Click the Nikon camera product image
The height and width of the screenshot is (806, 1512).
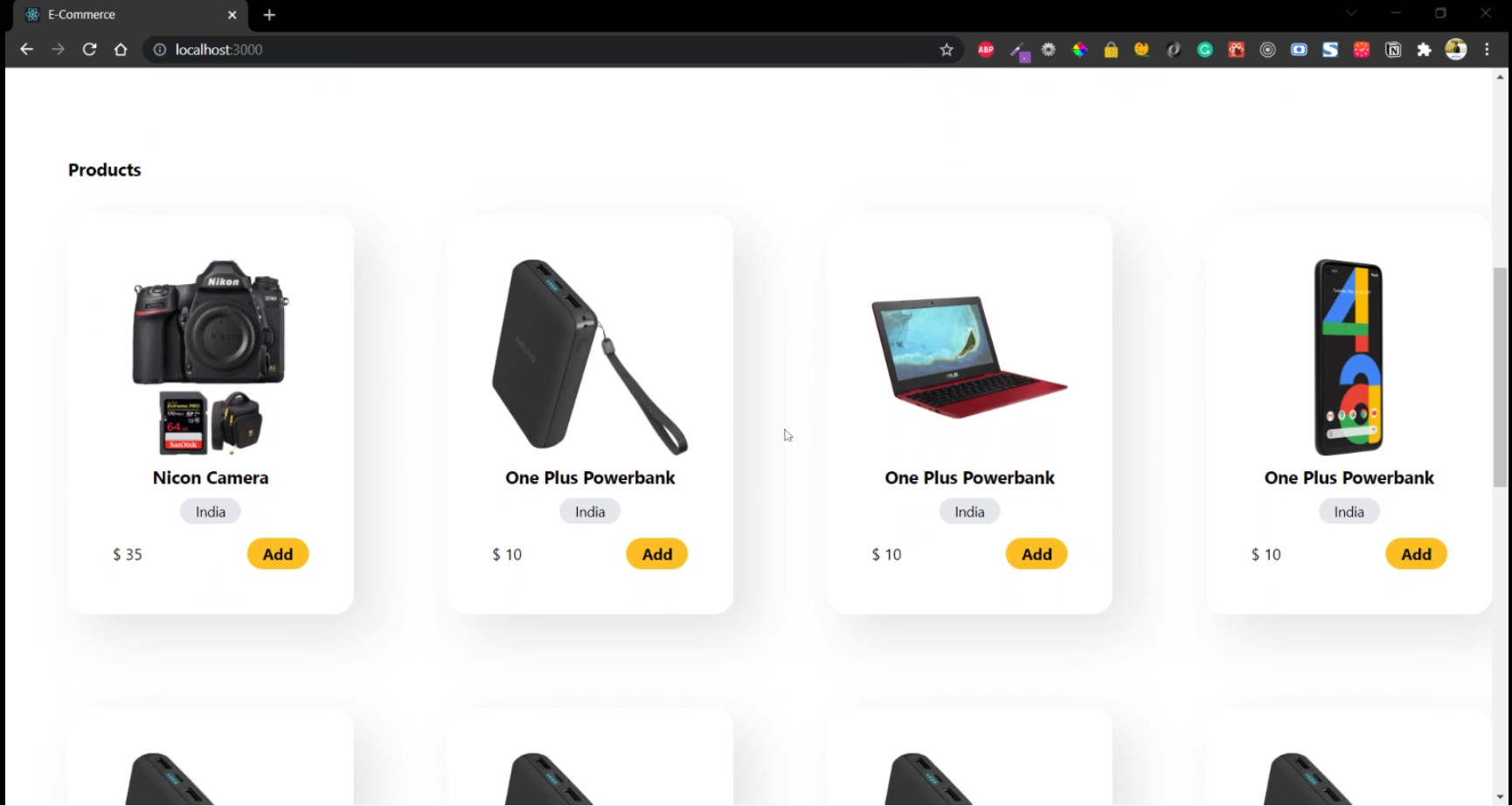(x=211, y=358)
